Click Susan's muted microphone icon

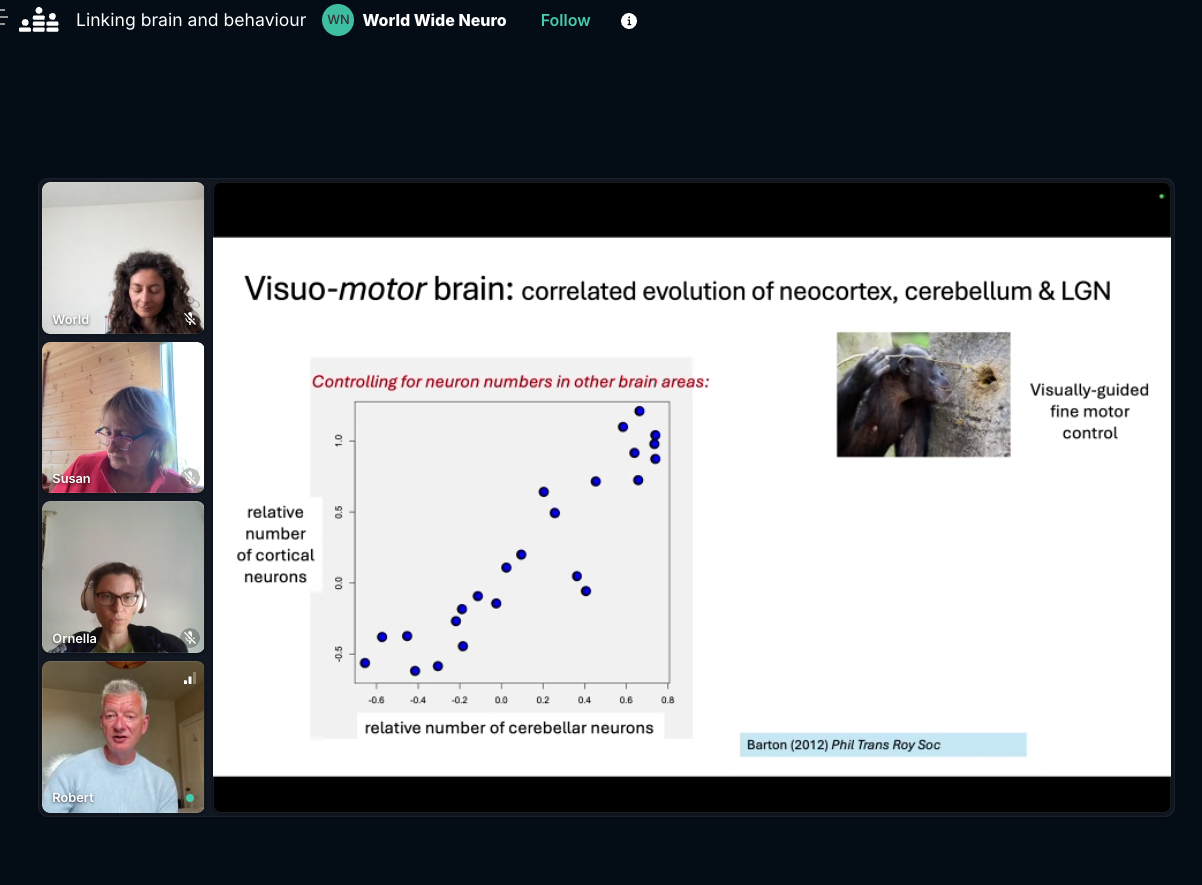pyautogui.click(x=190, y=478)
